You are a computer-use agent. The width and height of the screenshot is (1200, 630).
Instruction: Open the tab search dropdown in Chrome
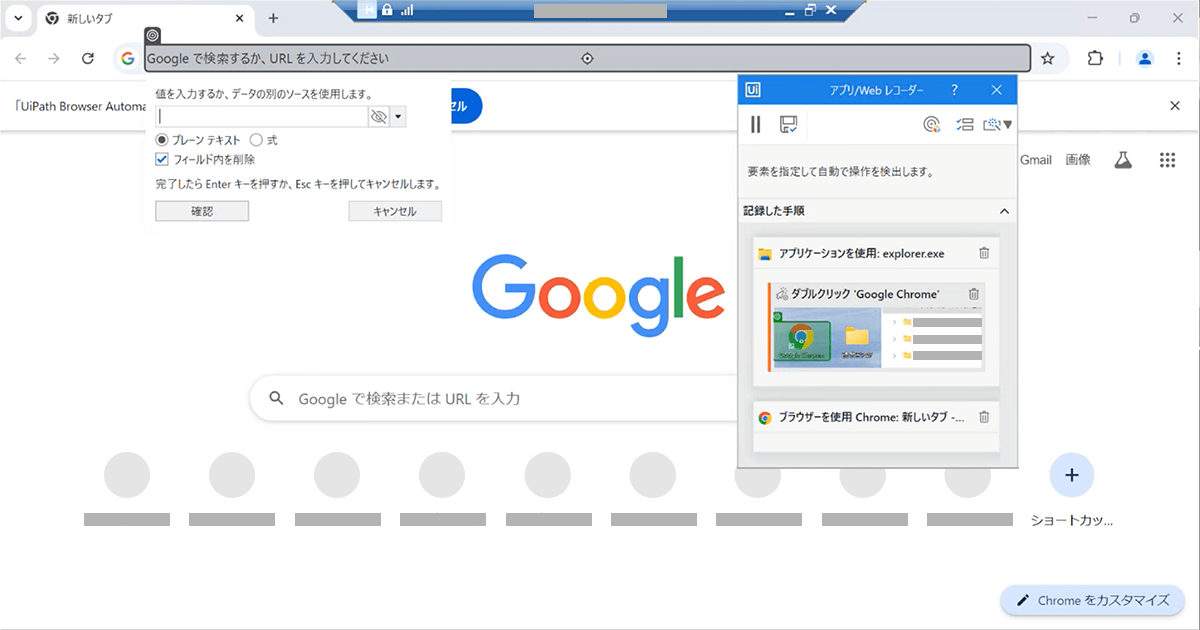coord(18,18)
